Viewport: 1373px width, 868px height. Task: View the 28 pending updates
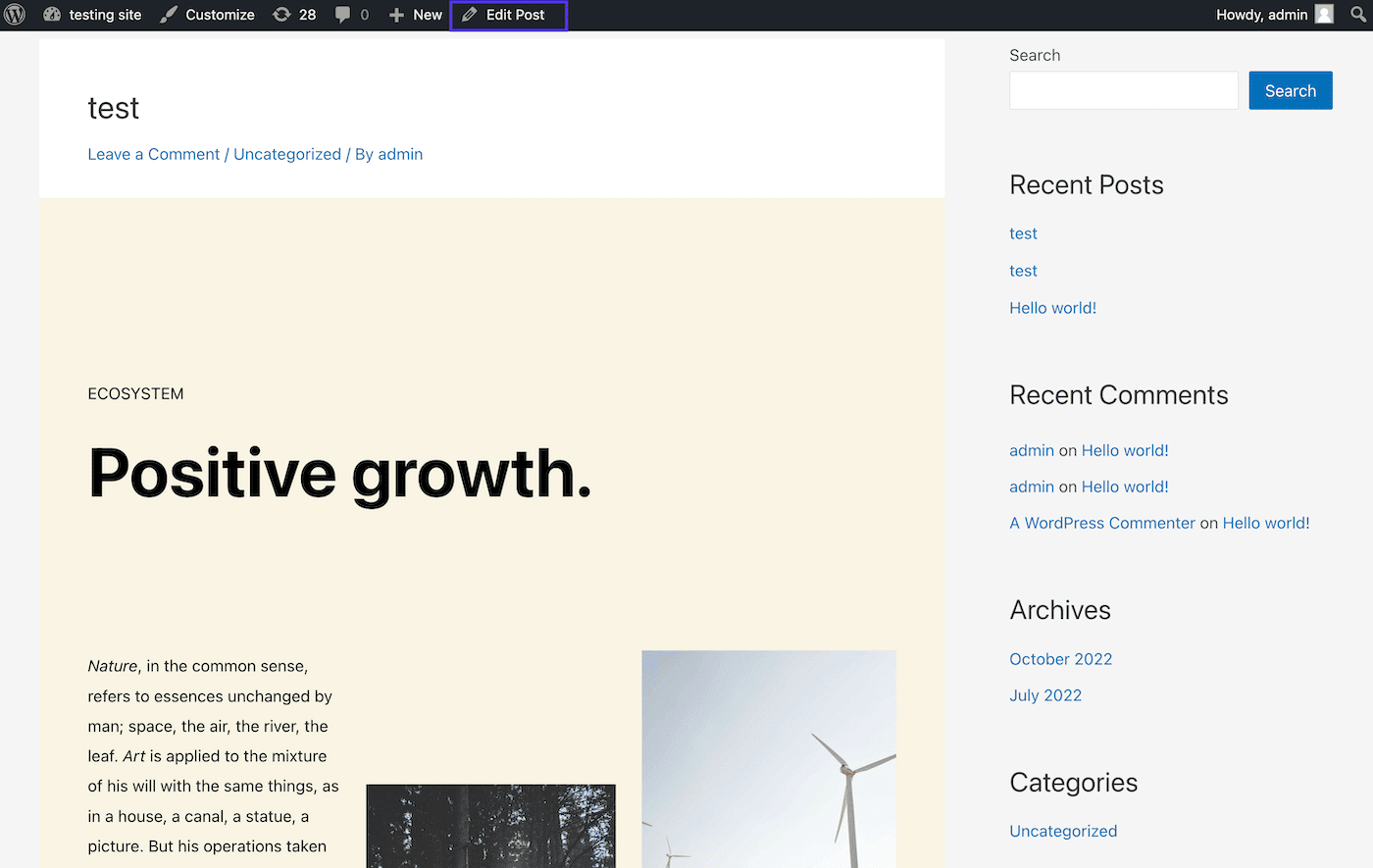(x=294, y=15)
